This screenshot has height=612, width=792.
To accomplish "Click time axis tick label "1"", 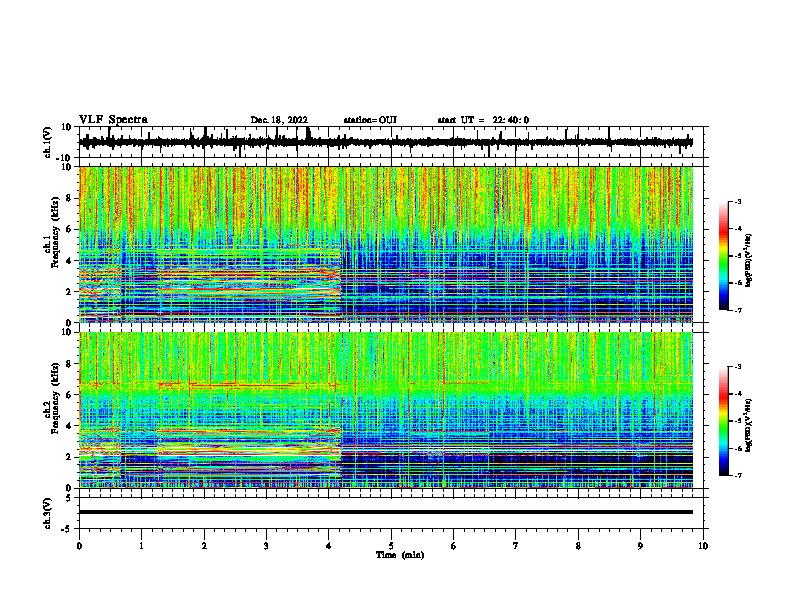I will (142, 546).
